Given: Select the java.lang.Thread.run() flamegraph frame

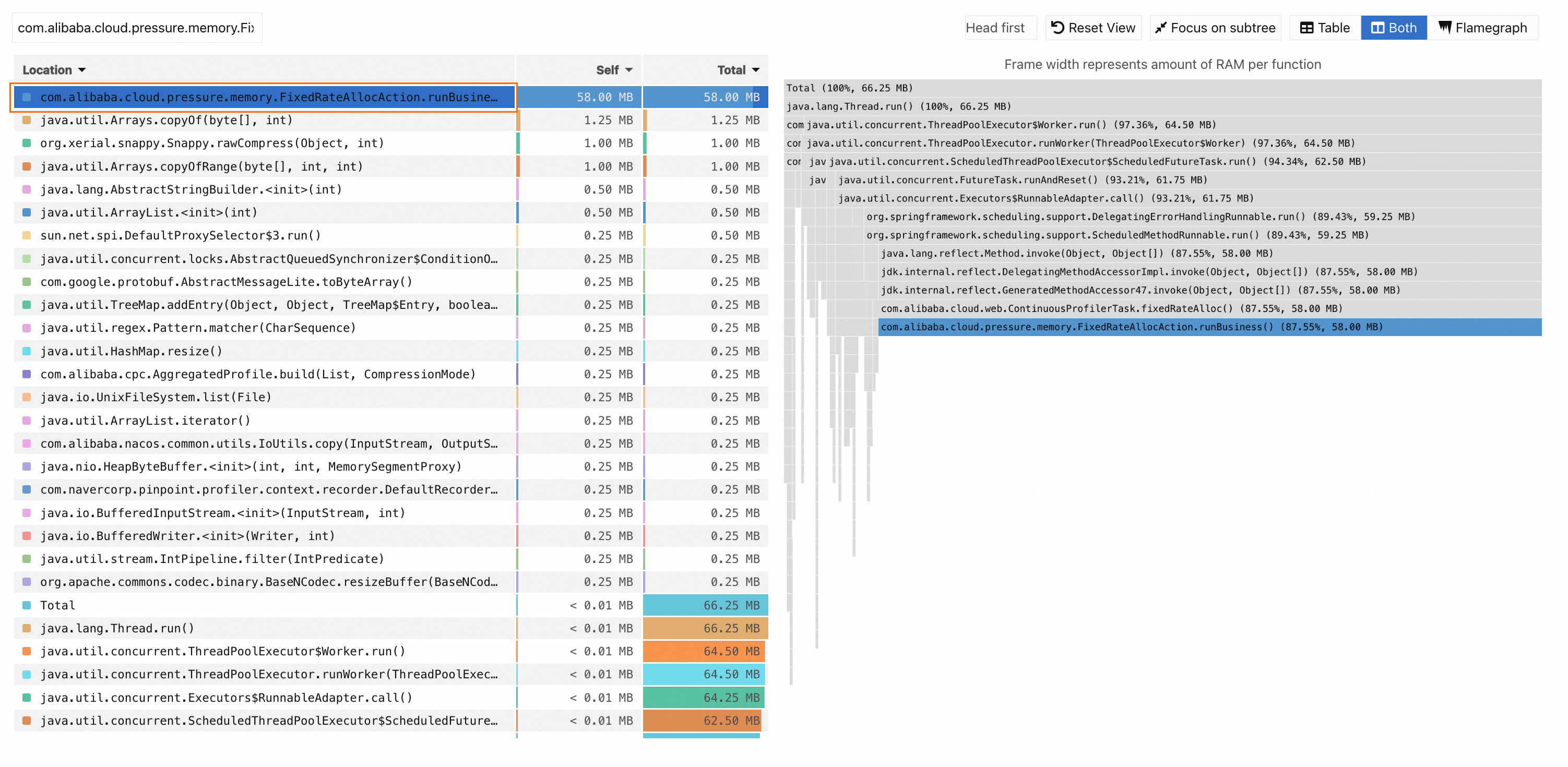Looking at the screenshot, I should click(x=898, y=106).
